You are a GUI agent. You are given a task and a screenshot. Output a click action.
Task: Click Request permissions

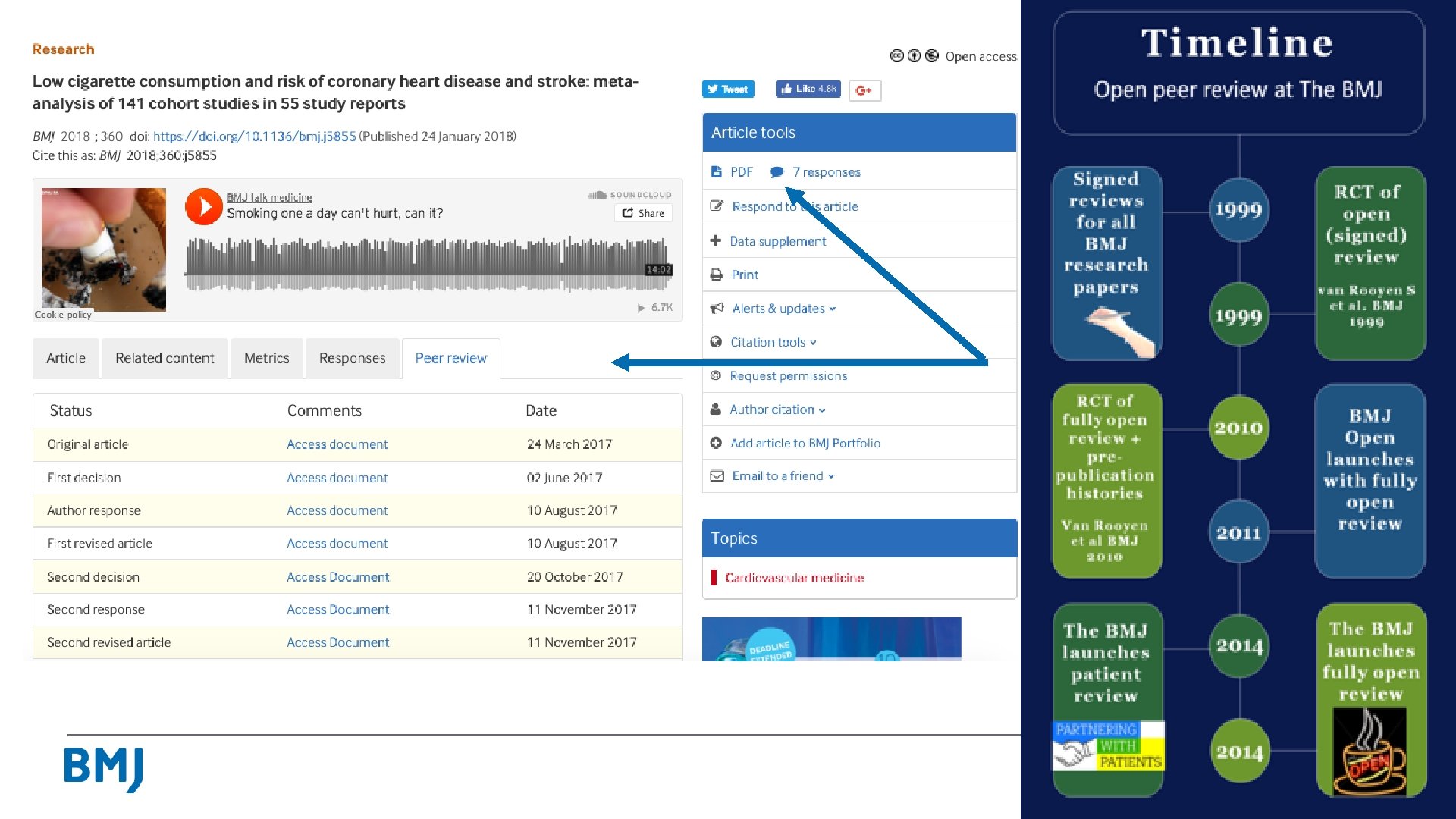(788, 375)
